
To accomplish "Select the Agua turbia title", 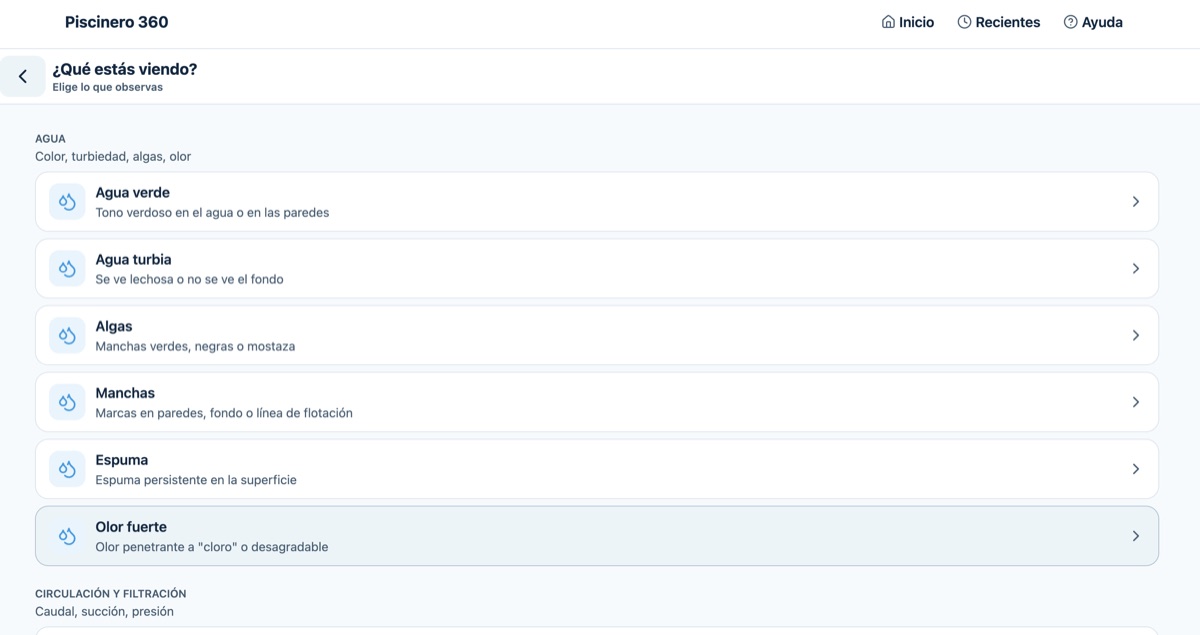I will pyautogui.click(x=133, y=259).
